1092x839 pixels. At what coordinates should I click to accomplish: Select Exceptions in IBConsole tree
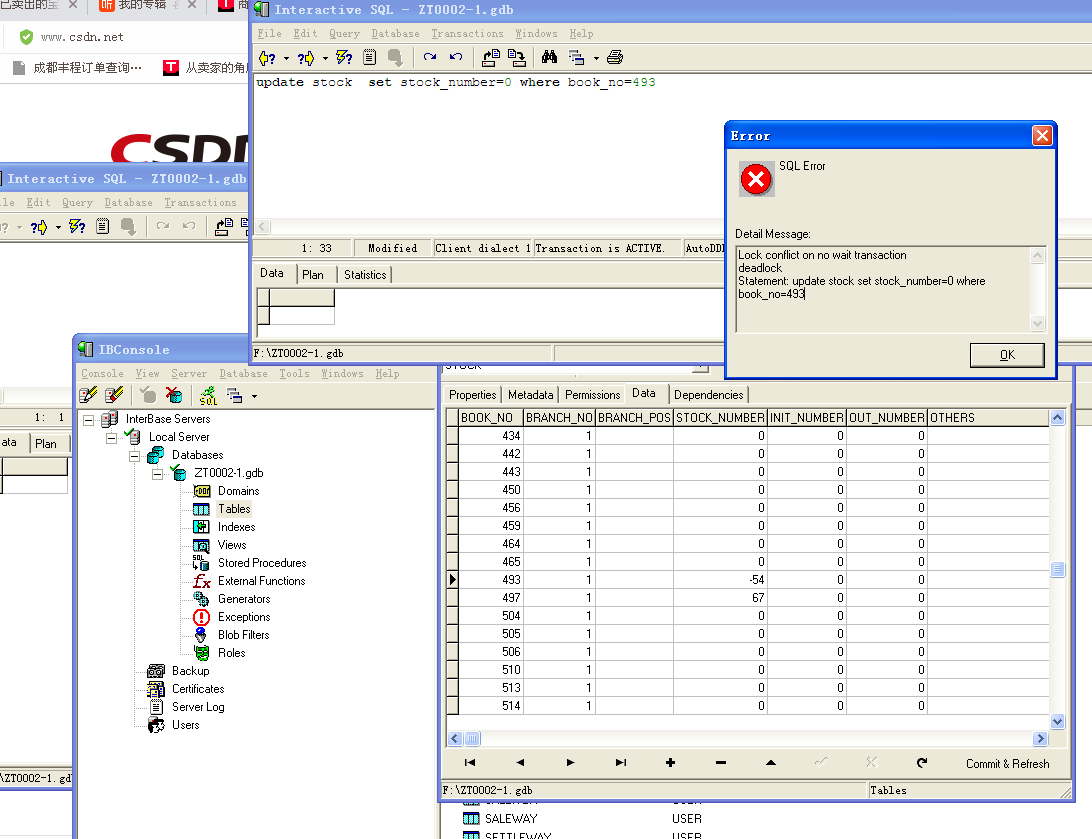[x=244, y=618]
